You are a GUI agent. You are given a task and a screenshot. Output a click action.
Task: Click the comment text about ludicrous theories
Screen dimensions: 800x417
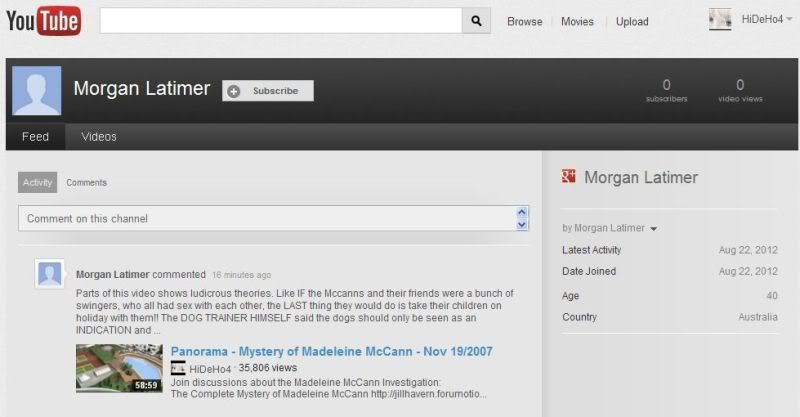point(295,312)
